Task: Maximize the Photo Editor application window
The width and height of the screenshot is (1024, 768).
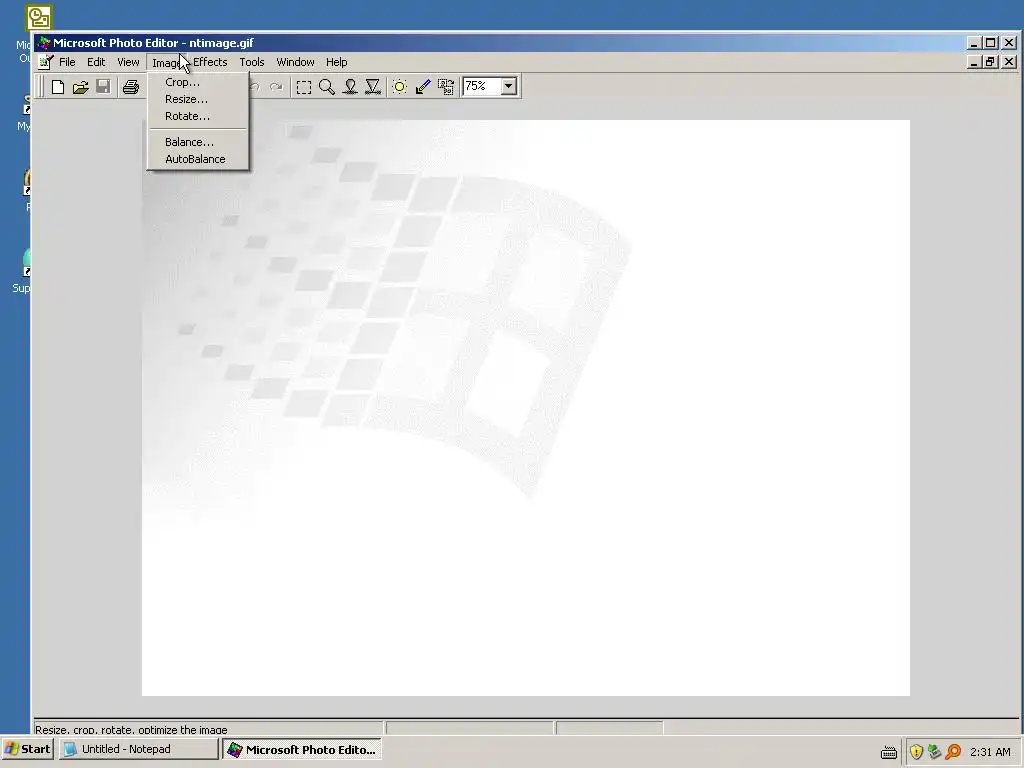Action: pyautogui.click(x=991, y=43)
